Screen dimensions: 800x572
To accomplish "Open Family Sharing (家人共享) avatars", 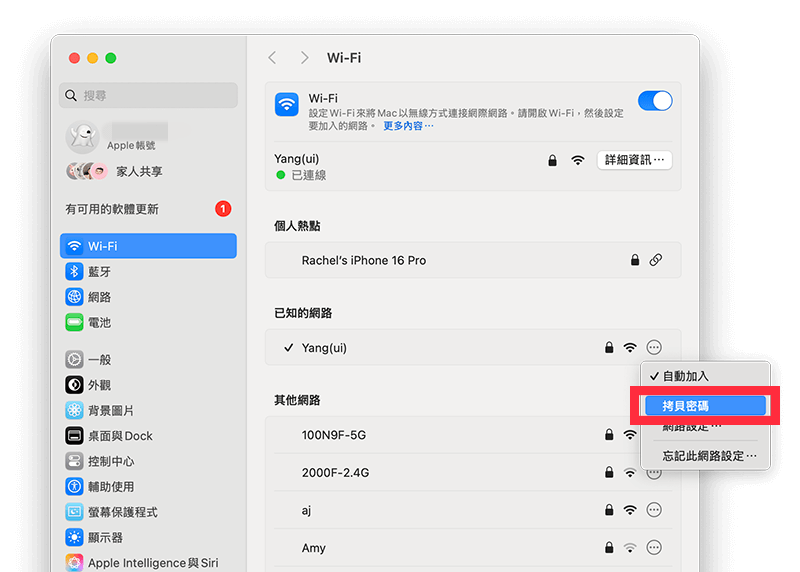I will [x=87, y=171].
